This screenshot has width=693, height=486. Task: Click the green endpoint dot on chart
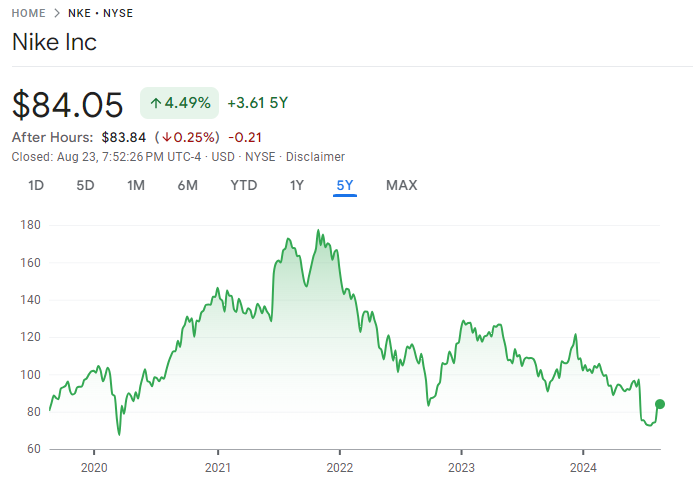point(660,404)
